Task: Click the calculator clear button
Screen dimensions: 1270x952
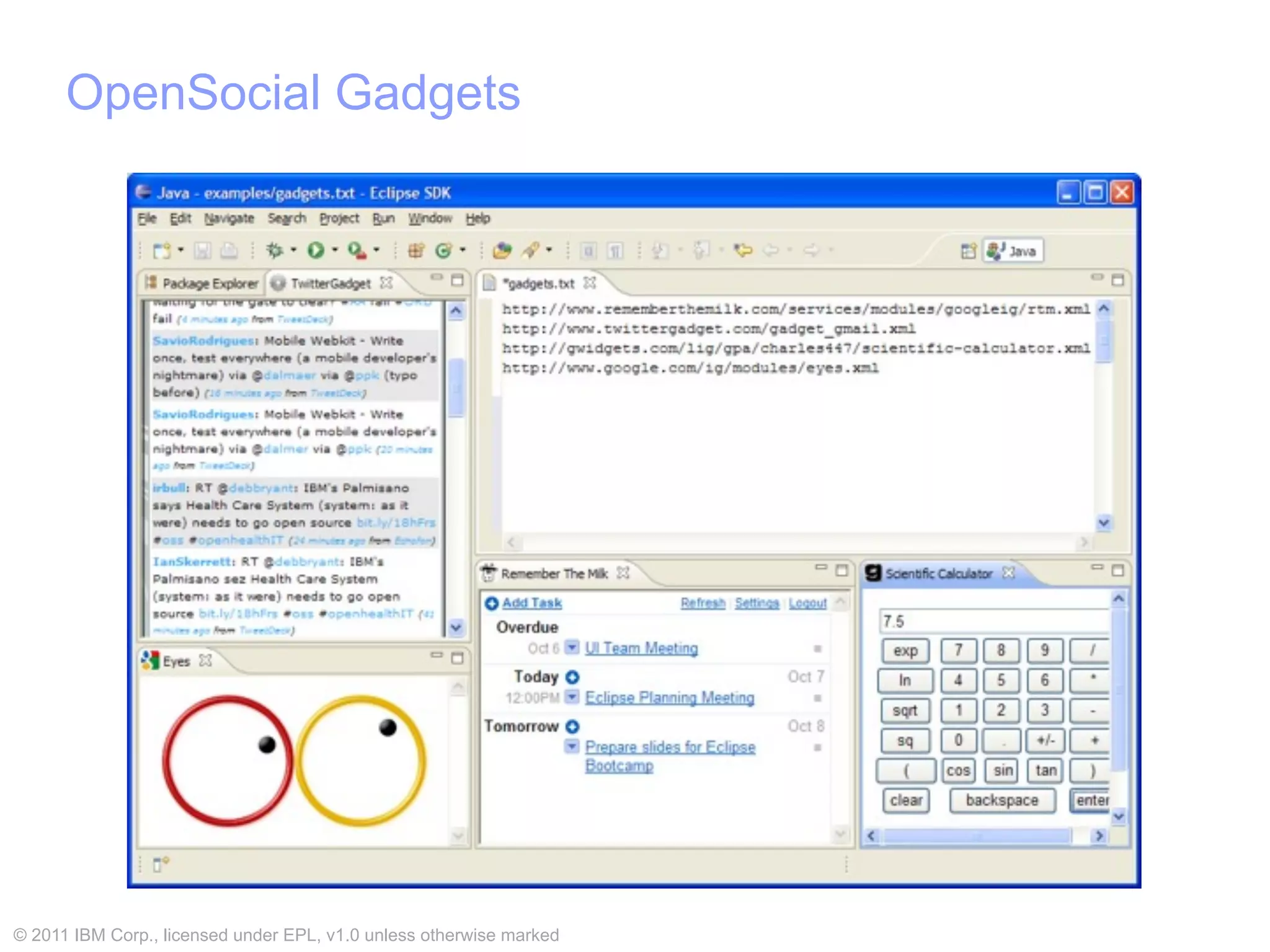Action: [906, 800]
